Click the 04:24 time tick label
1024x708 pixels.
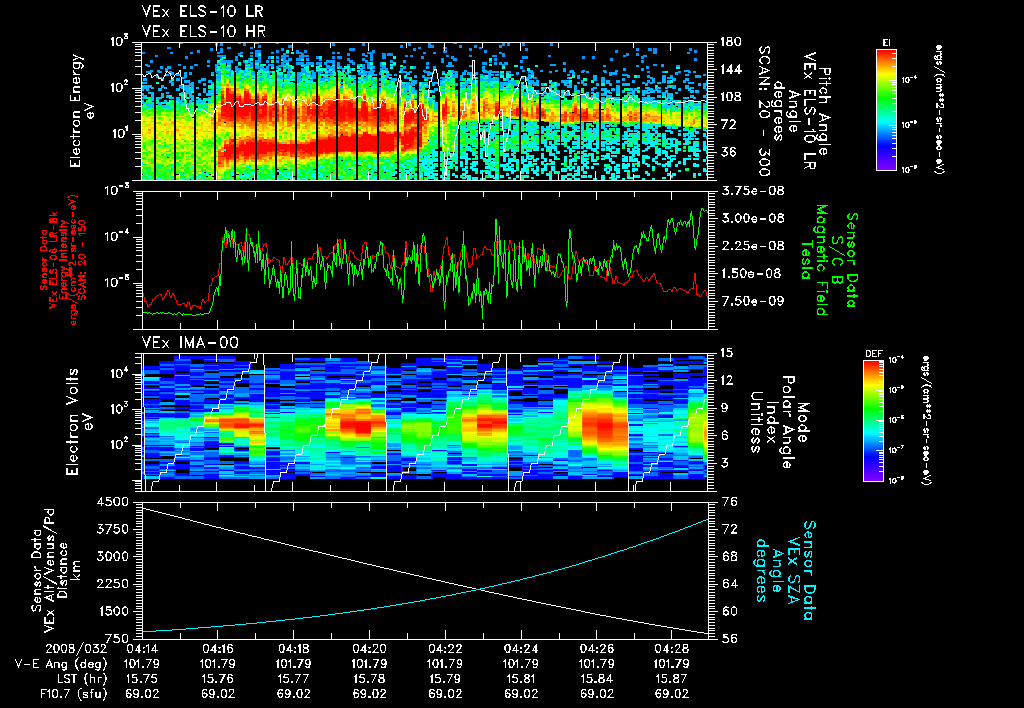pos(521,649)
